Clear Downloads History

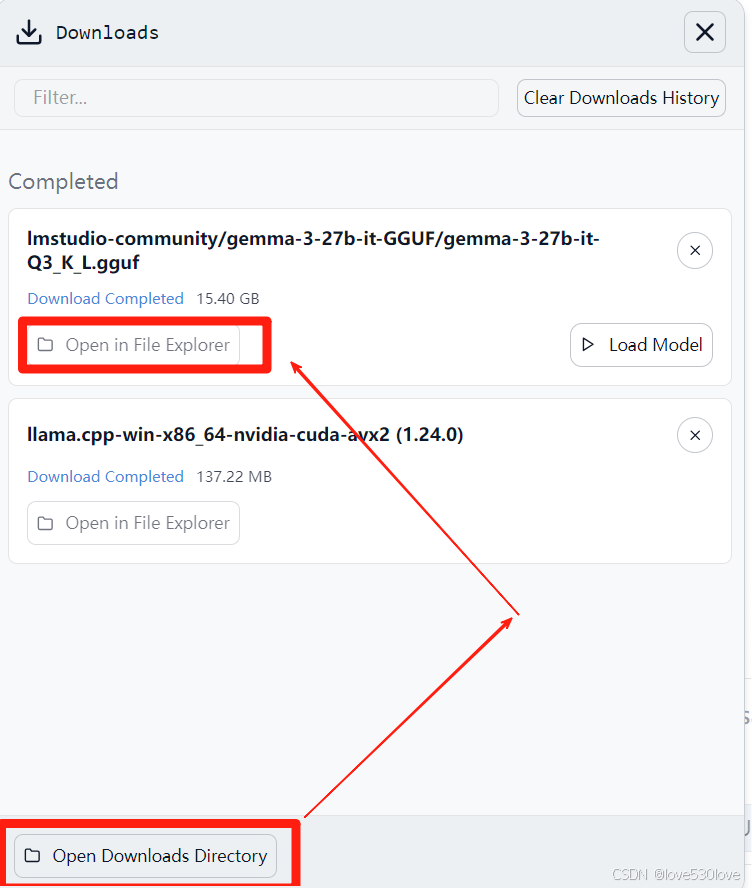[621, 98]
